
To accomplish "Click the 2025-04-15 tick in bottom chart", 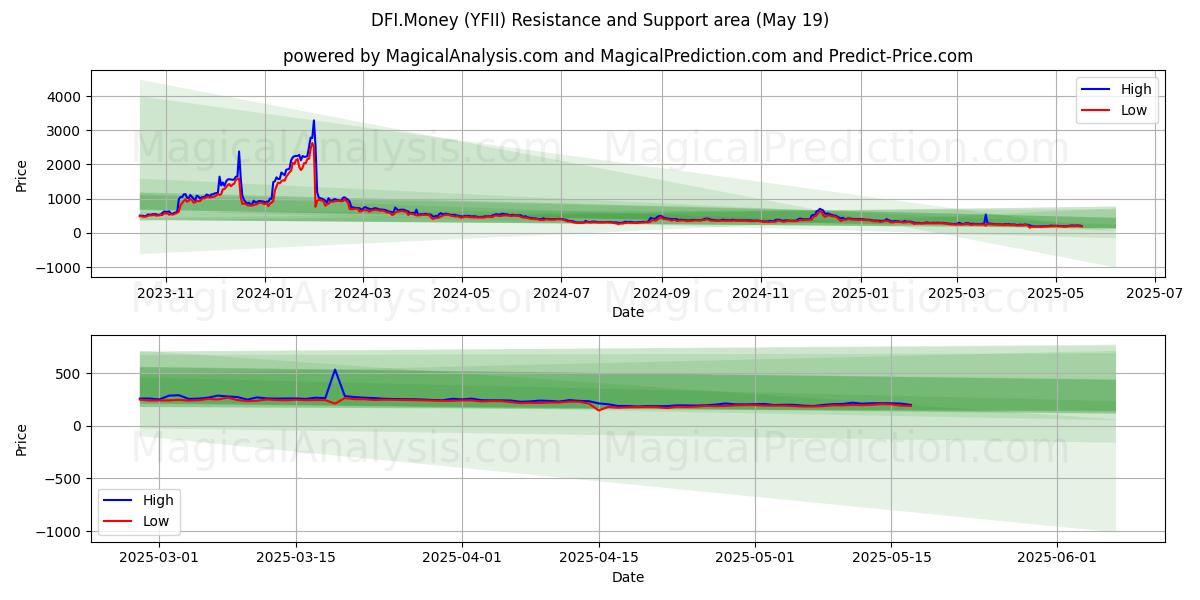I will 598,558.
